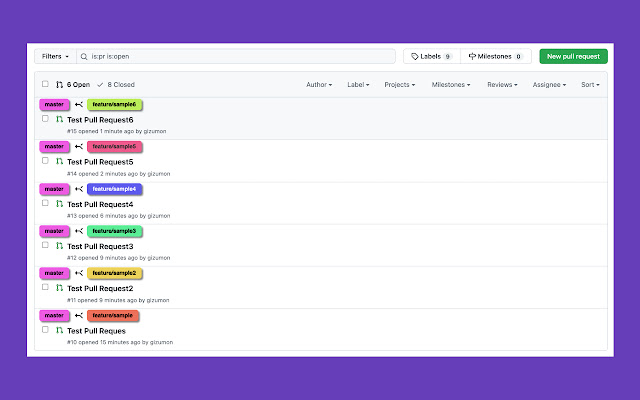Click the search magnifier icon
Image resolution: width=640 pixels, height=400 pixels.
pyautogui.click(x=84, y=57)
